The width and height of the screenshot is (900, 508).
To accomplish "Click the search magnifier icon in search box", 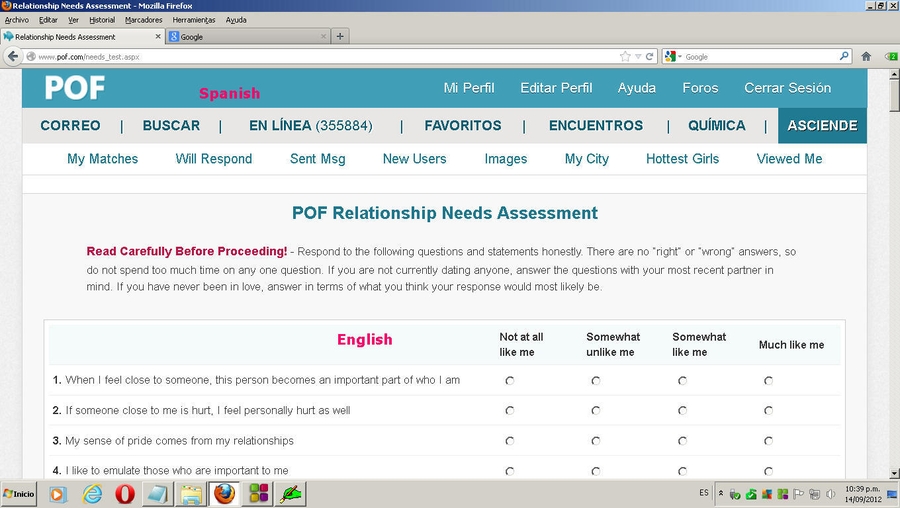I will [845, 57].
